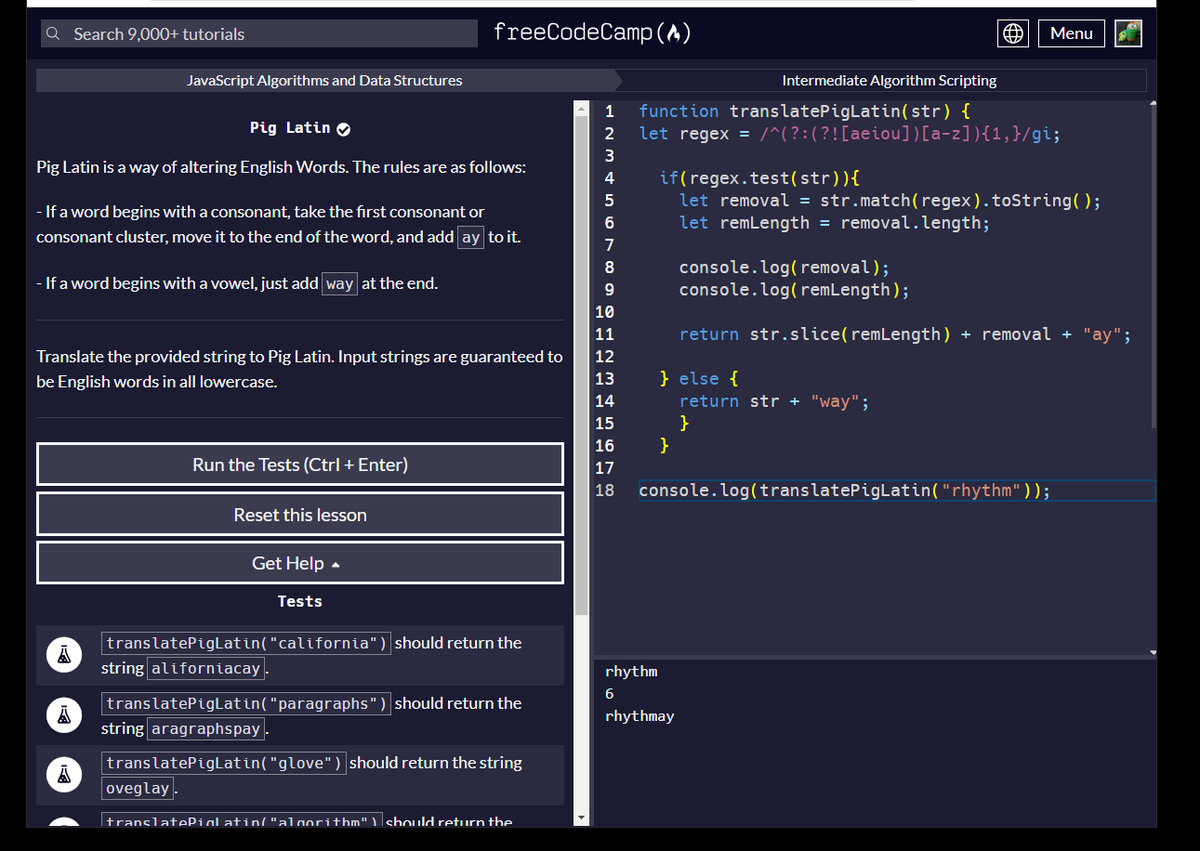Click the translatePigLatin("glove") code snippet
This screenshot has height=851, width=1200.
click(x=224, y=763)
